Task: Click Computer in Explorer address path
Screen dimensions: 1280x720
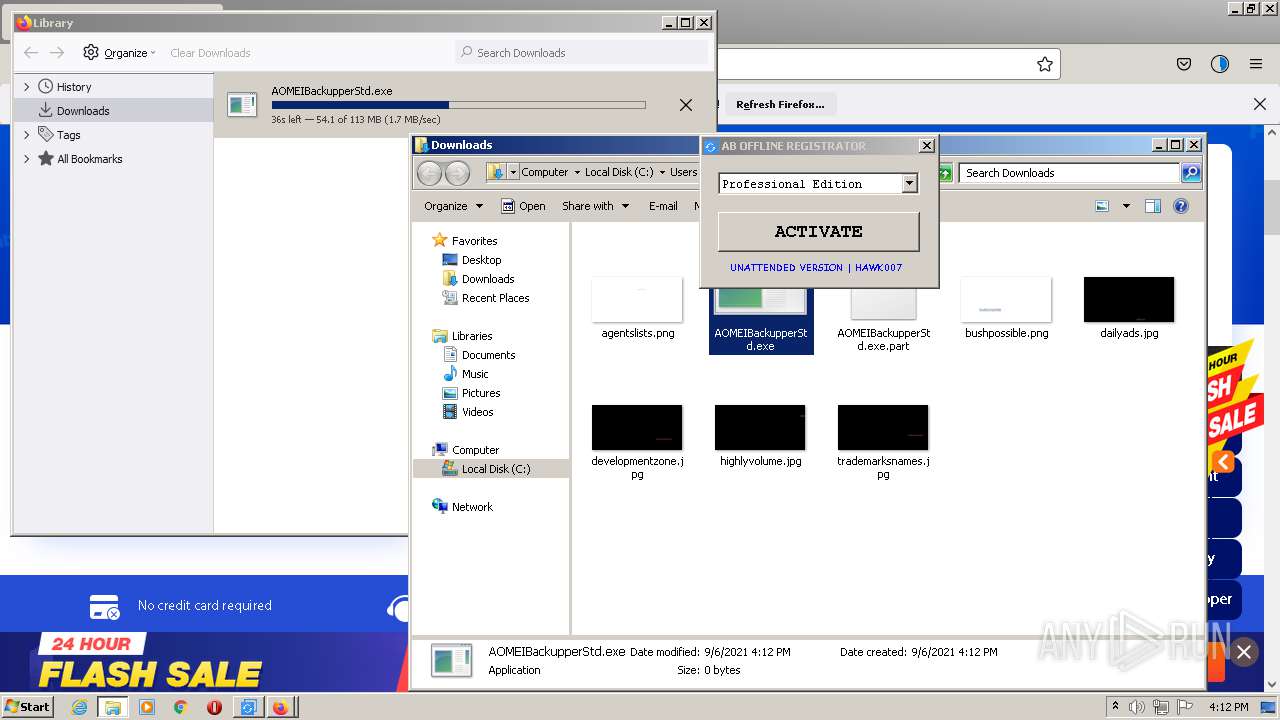Action: 544,172
